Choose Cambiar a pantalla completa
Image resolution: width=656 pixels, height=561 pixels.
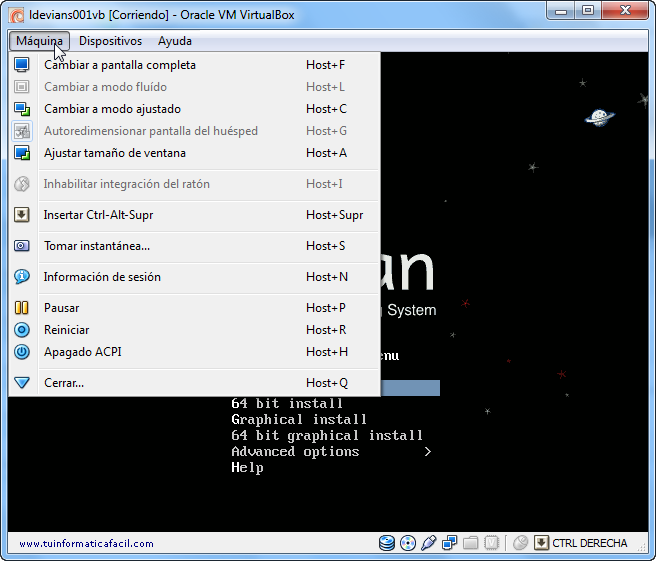[195, 65]
